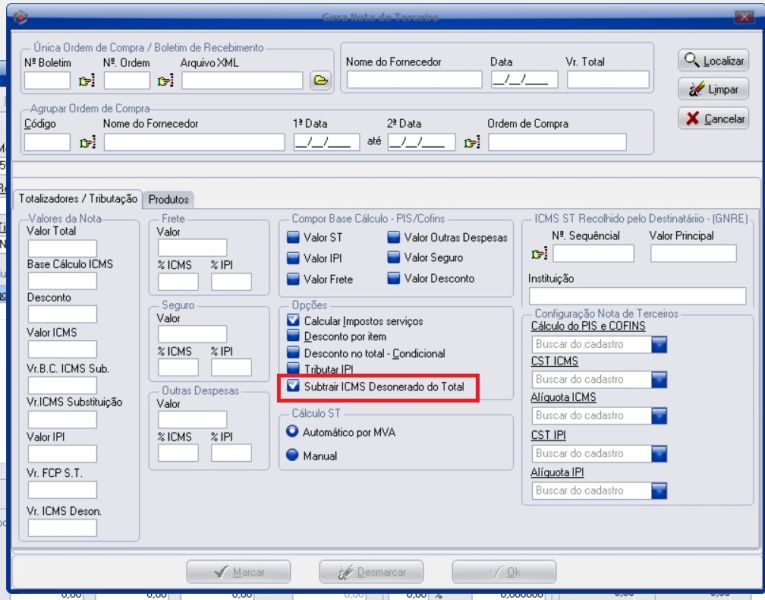The height and width of the screenshot is (600, 765).
Task: Click the Valor ICMS input field
Action: pos(62,349)
